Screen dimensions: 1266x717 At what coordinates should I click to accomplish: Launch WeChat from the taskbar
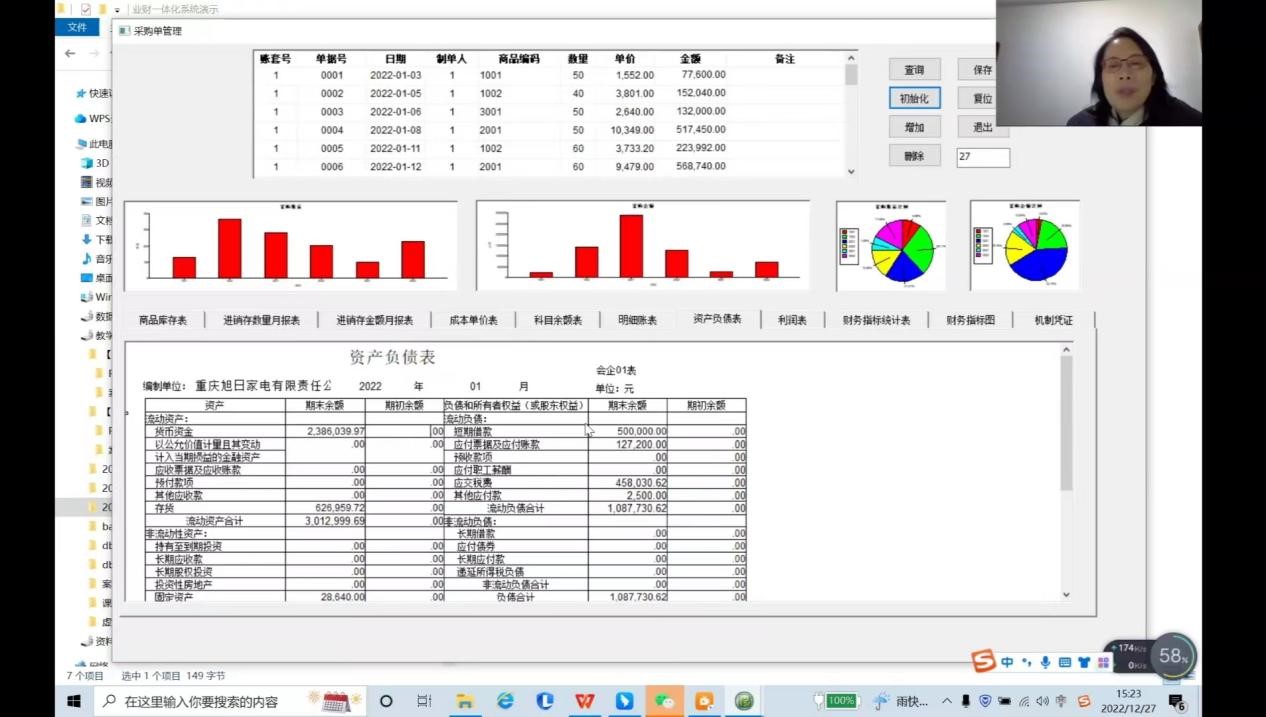pos(664,701)
